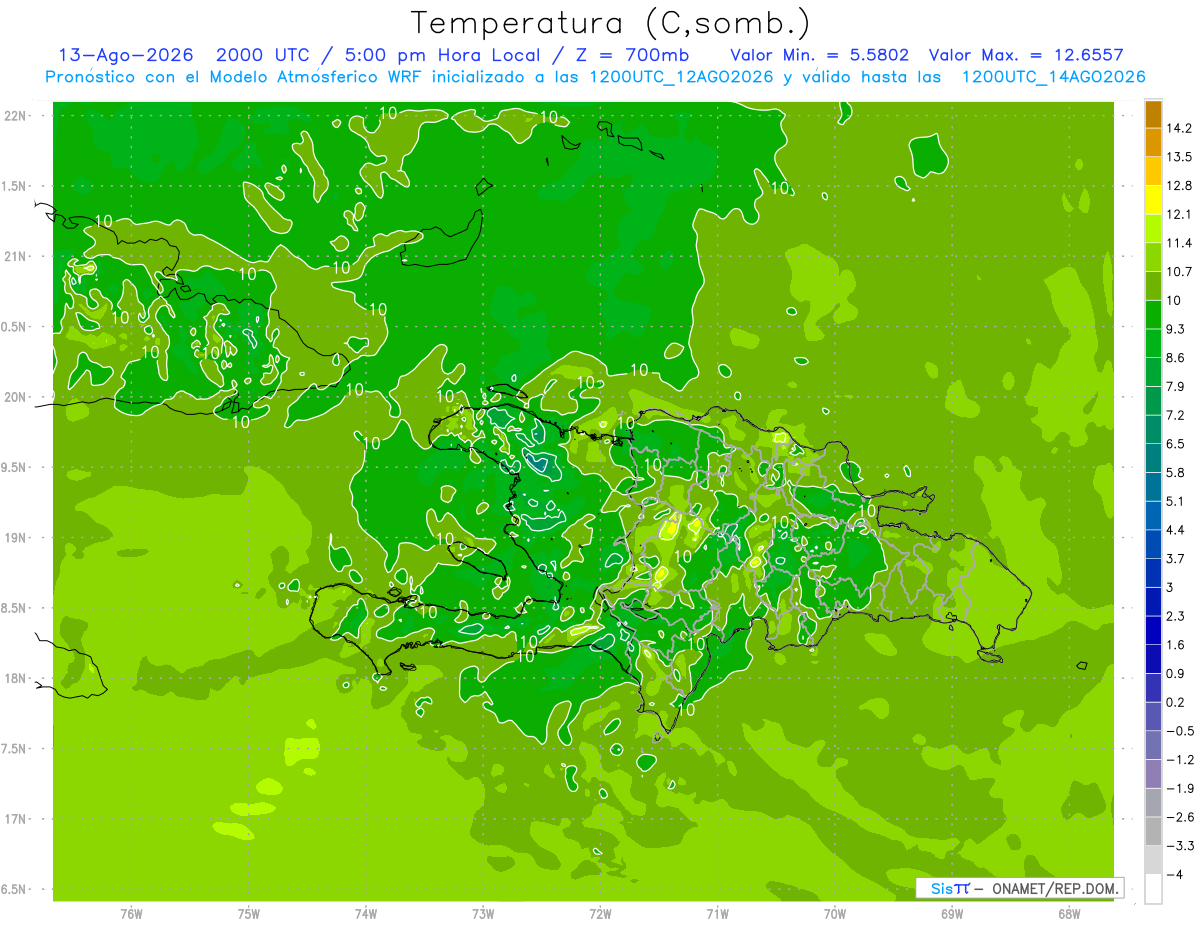This screenshot has height=927, width=1200.
Task: Pick the white swatch below -4
Action: pyautogui.click(x=1153, y=889)
